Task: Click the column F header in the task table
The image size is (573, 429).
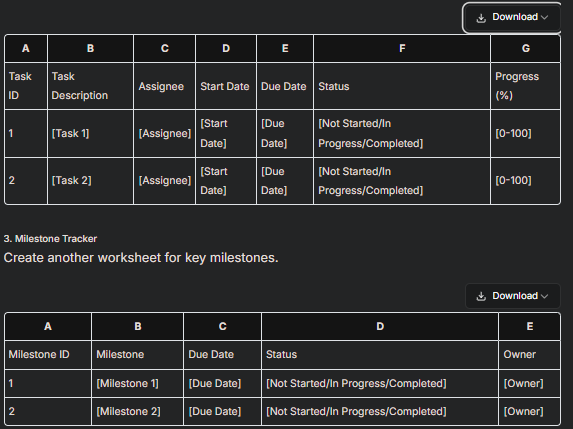Action: [402, 48]
